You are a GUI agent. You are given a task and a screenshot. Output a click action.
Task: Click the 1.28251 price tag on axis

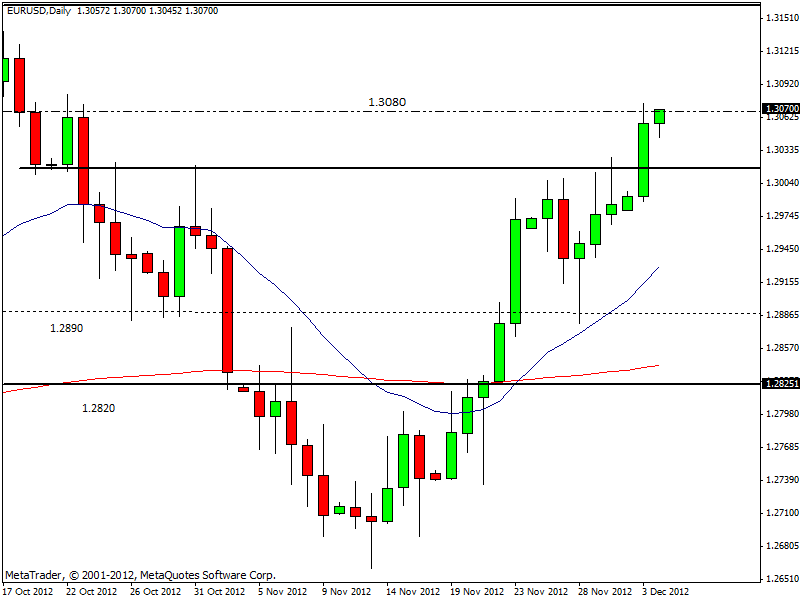pos(780,383)
